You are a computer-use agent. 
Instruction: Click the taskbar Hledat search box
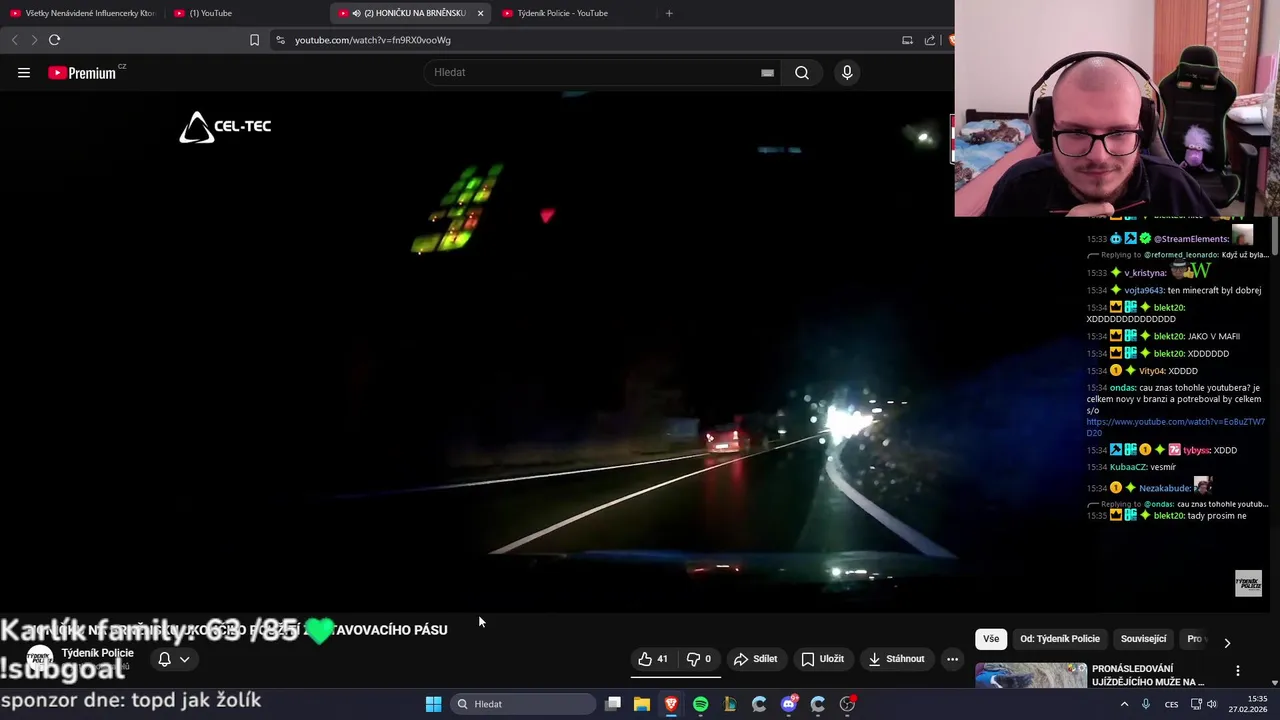(523, 704)
